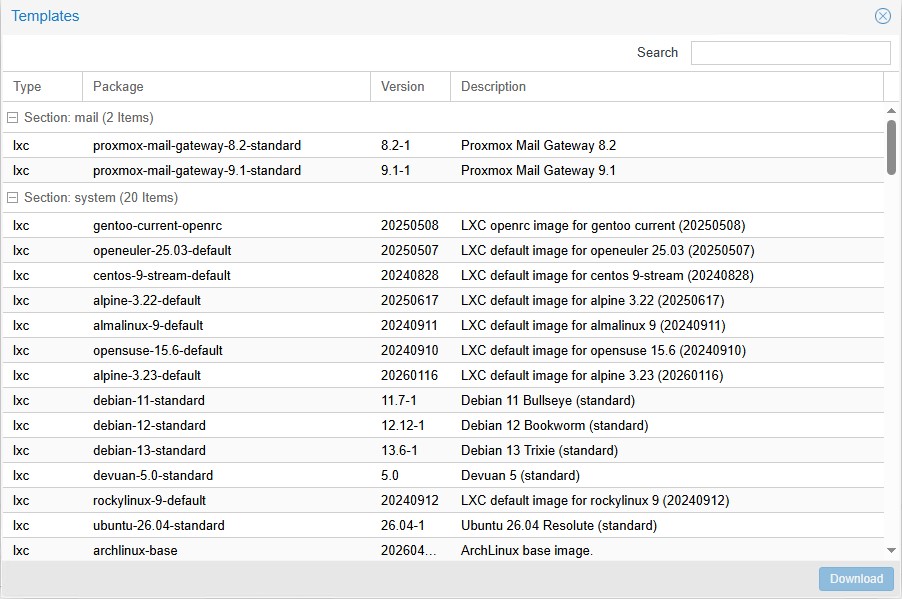
Task: Select alpine-3.22-default package
Action: (x=147, y=301)
